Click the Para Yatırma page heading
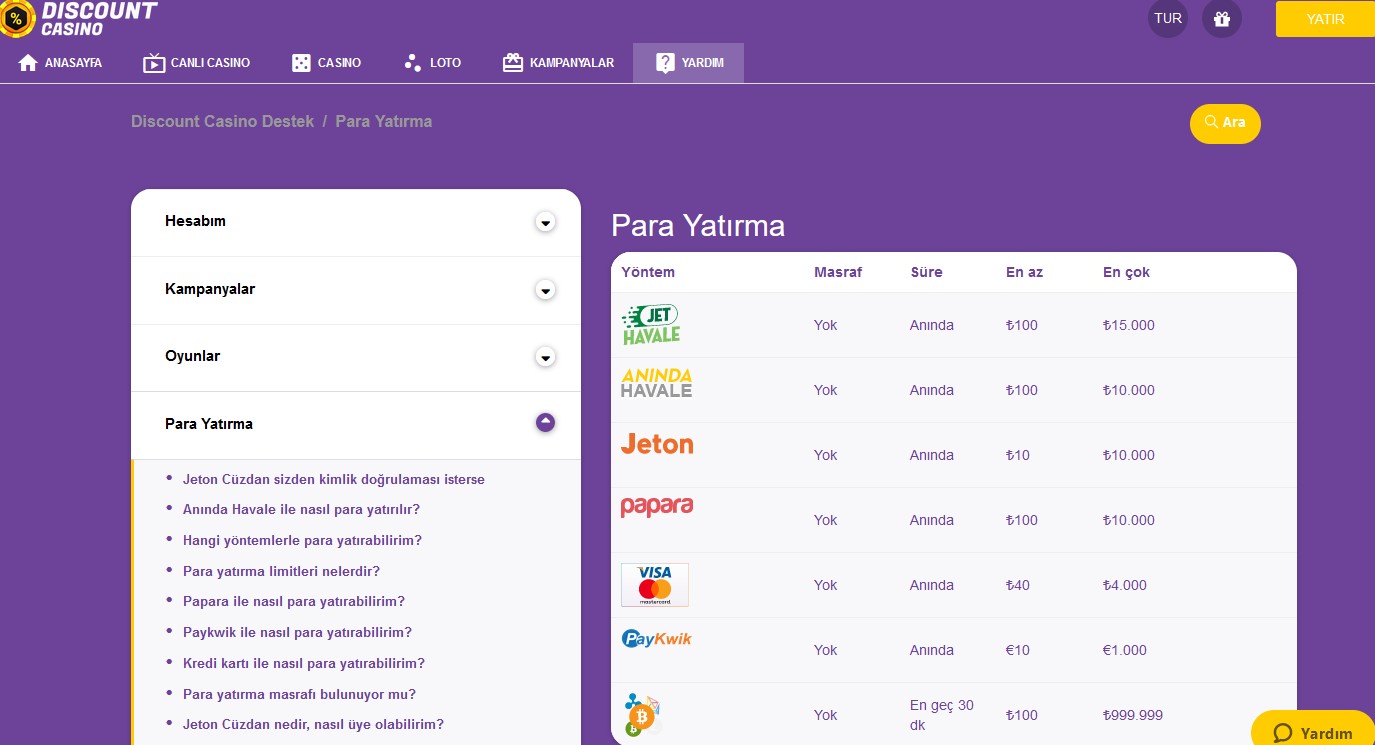Viewport: 1375px width, 745px height. click(x=698, y=225)
